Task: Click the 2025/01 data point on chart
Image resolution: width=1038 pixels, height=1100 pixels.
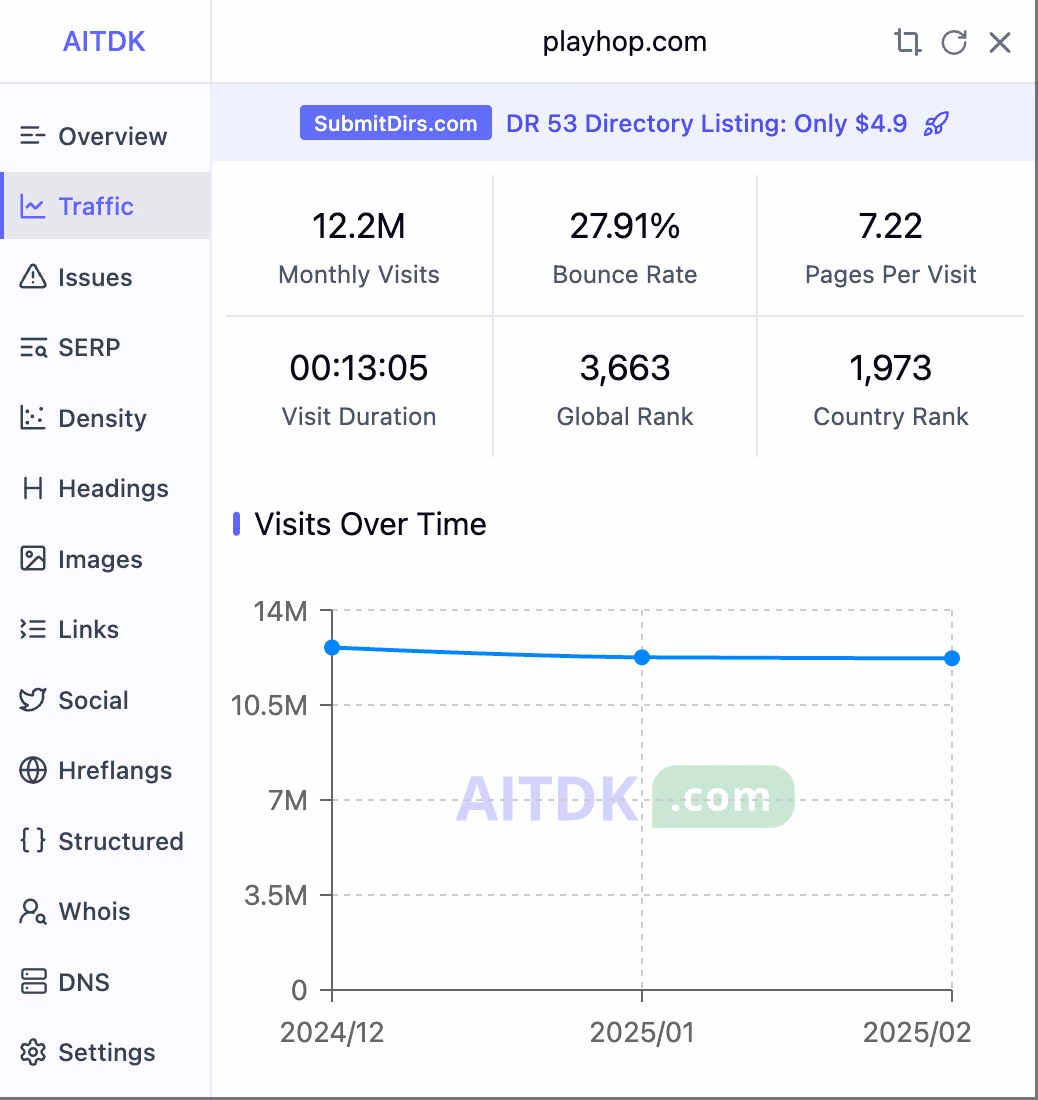Action: 642,657
